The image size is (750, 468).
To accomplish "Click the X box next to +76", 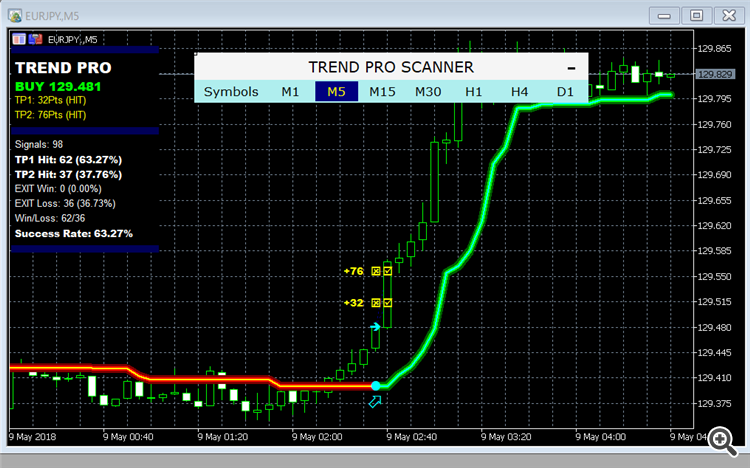I will click(376, 271).
